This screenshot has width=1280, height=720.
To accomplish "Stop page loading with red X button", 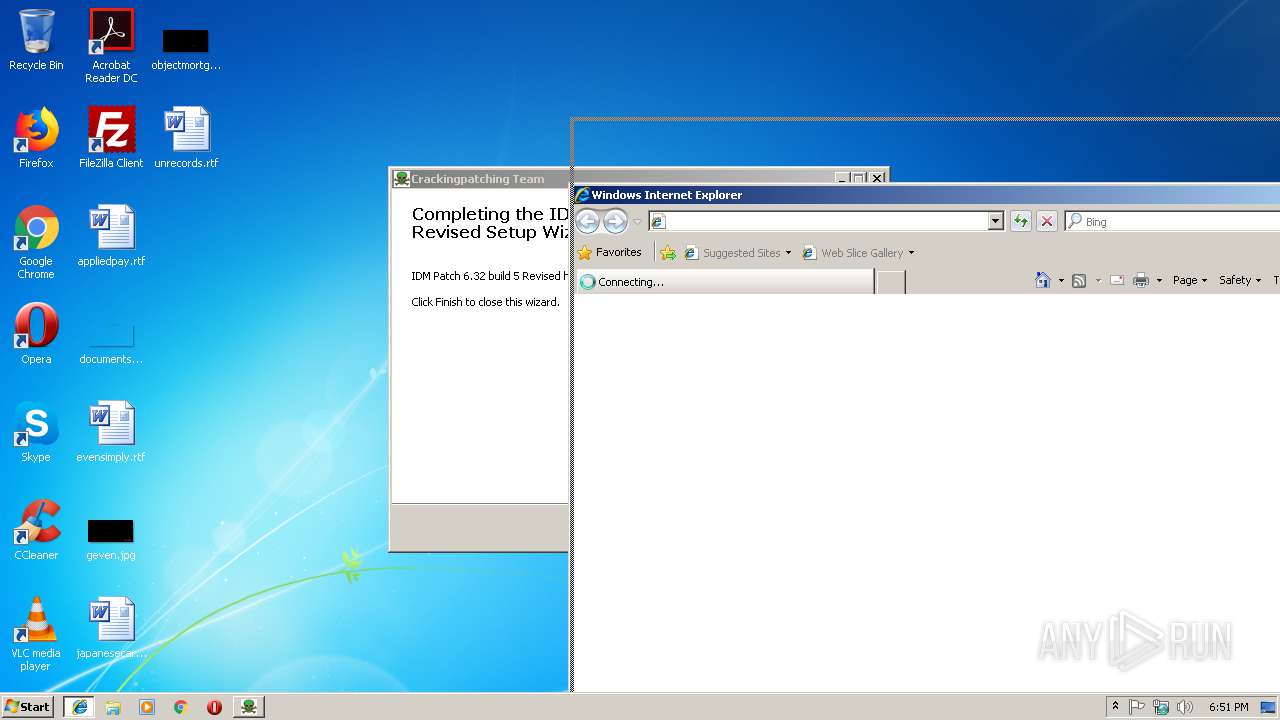I will [x=1046, y=221].
